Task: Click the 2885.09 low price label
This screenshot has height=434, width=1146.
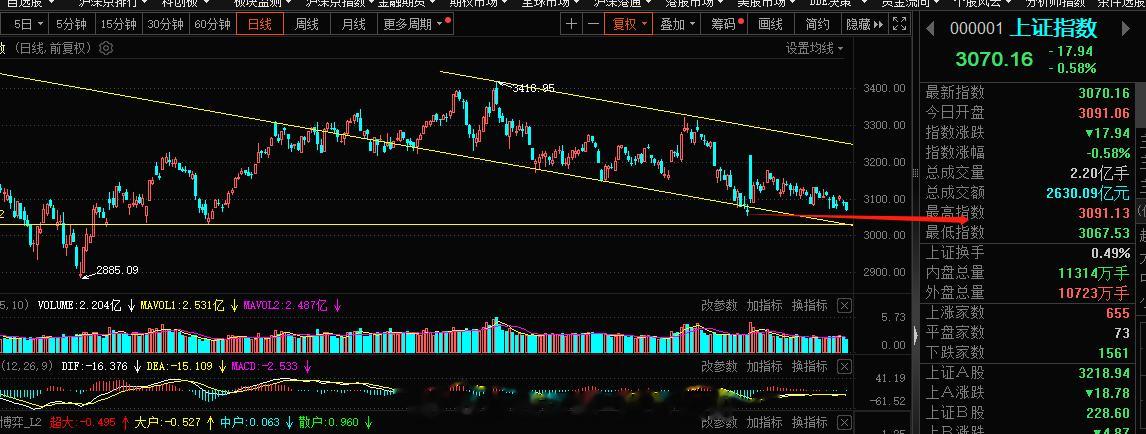Action: [x=117, y=270]
